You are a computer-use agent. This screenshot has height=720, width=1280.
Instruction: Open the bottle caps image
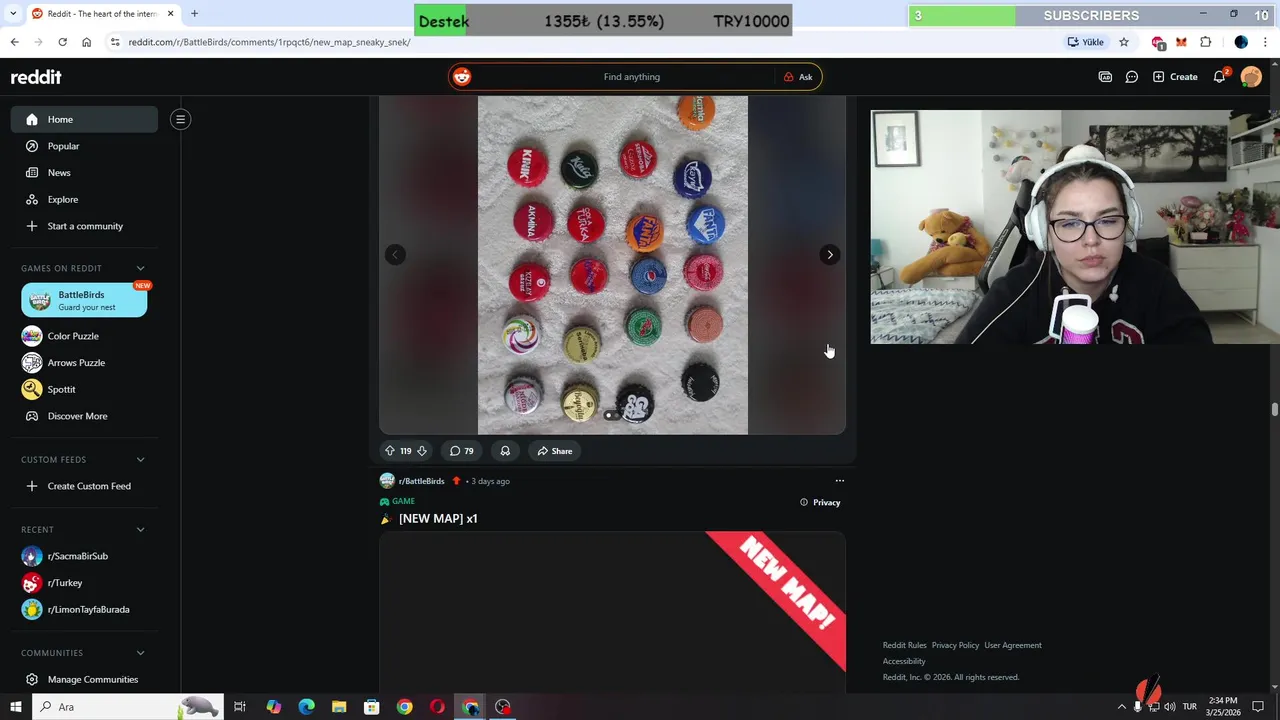612,265
